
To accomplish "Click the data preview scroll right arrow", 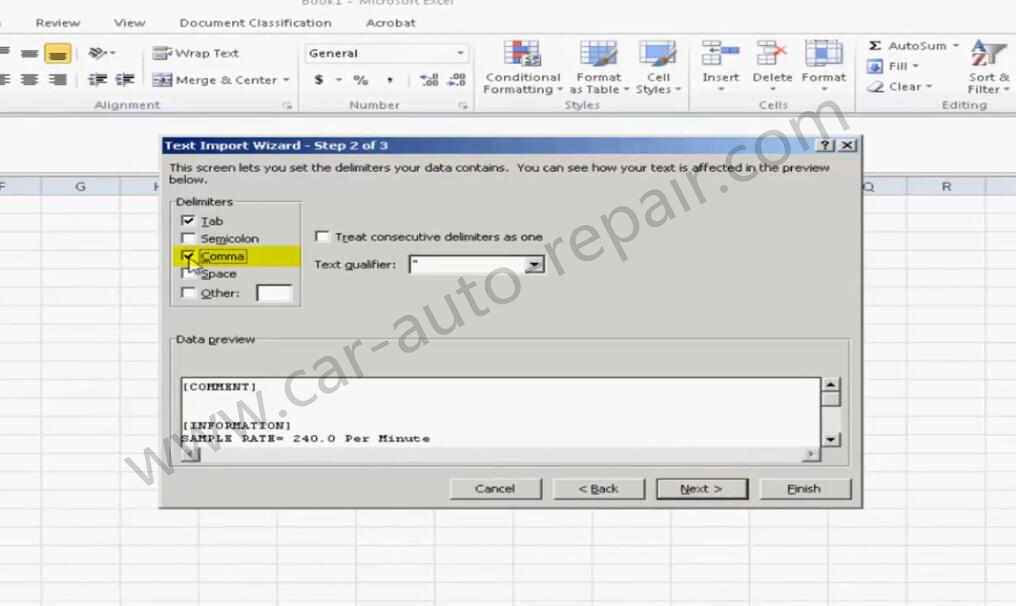I will (811, 454).
